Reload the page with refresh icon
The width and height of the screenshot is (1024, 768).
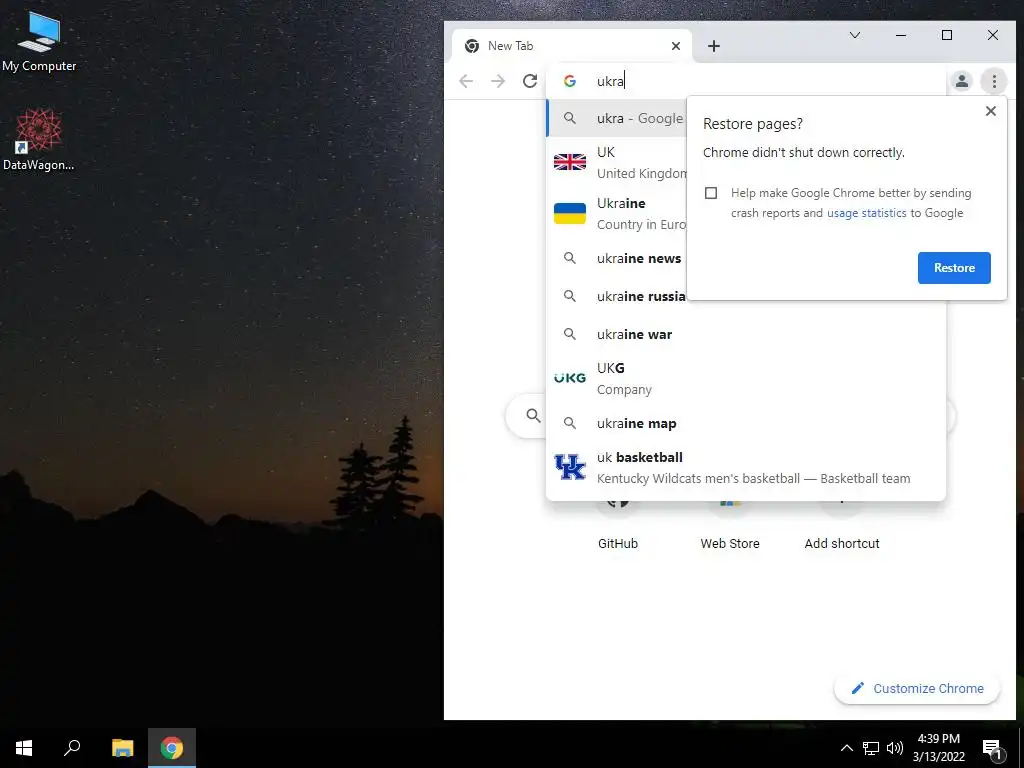pos(530,81)
